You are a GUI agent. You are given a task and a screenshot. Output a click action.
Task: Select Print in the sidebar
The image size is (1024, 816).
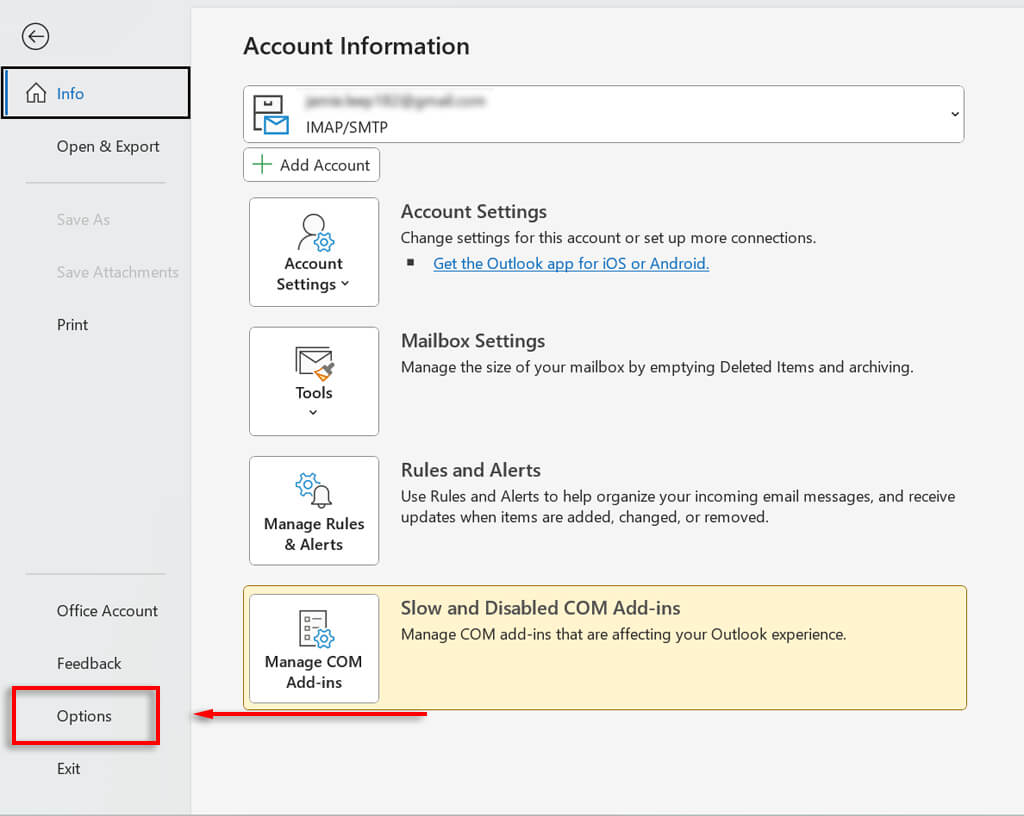73,325
